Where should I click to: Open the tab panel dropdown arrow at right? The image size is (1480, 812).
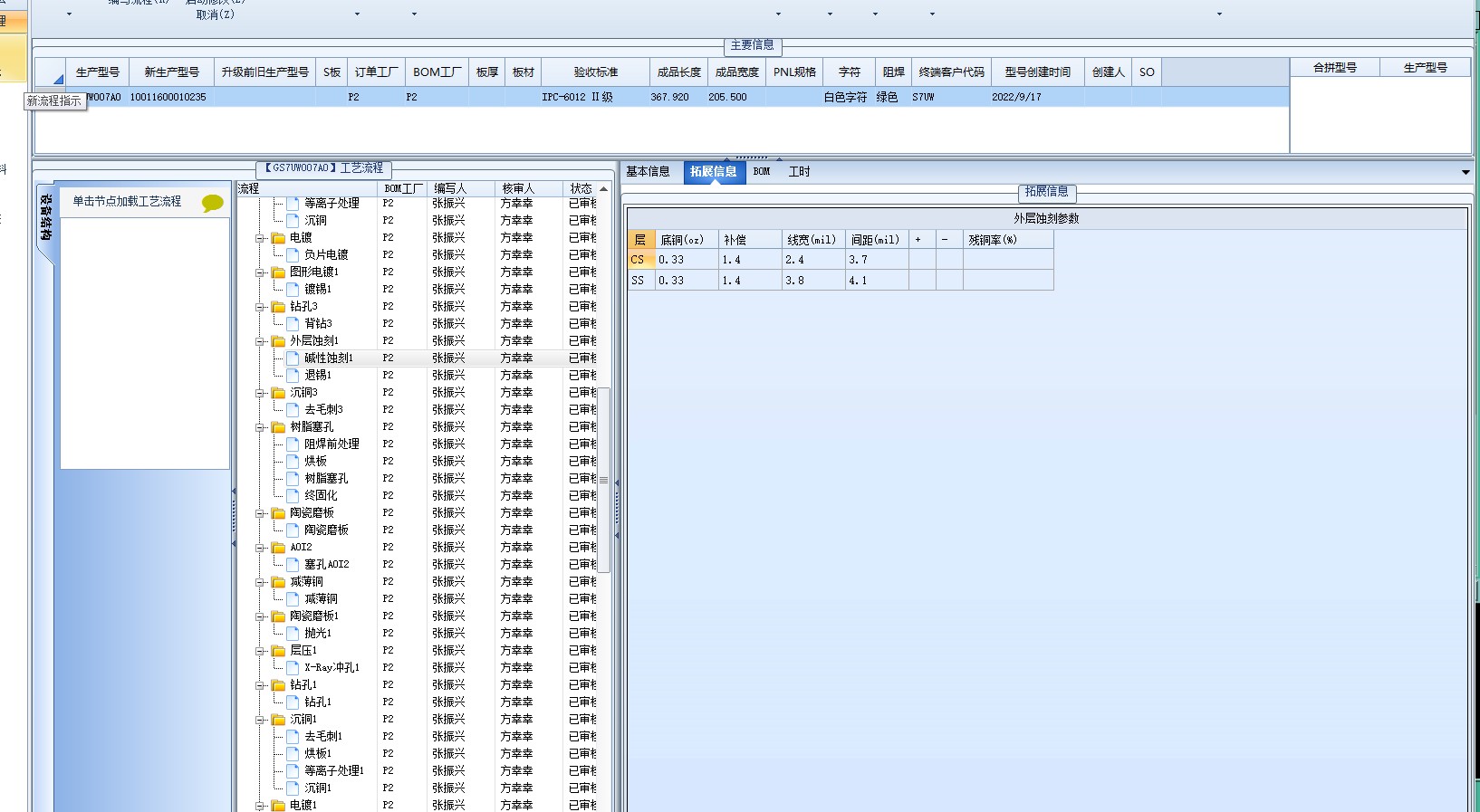click(1466, 172)
